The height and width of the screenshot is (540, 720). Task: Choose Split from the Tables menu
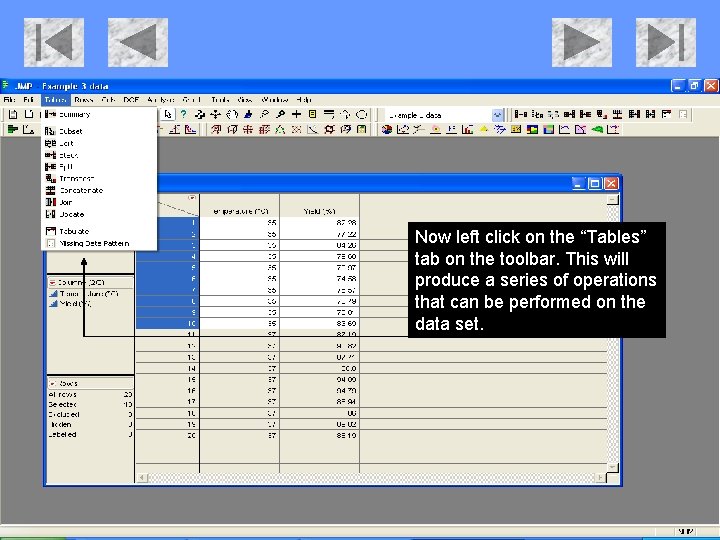99,167
